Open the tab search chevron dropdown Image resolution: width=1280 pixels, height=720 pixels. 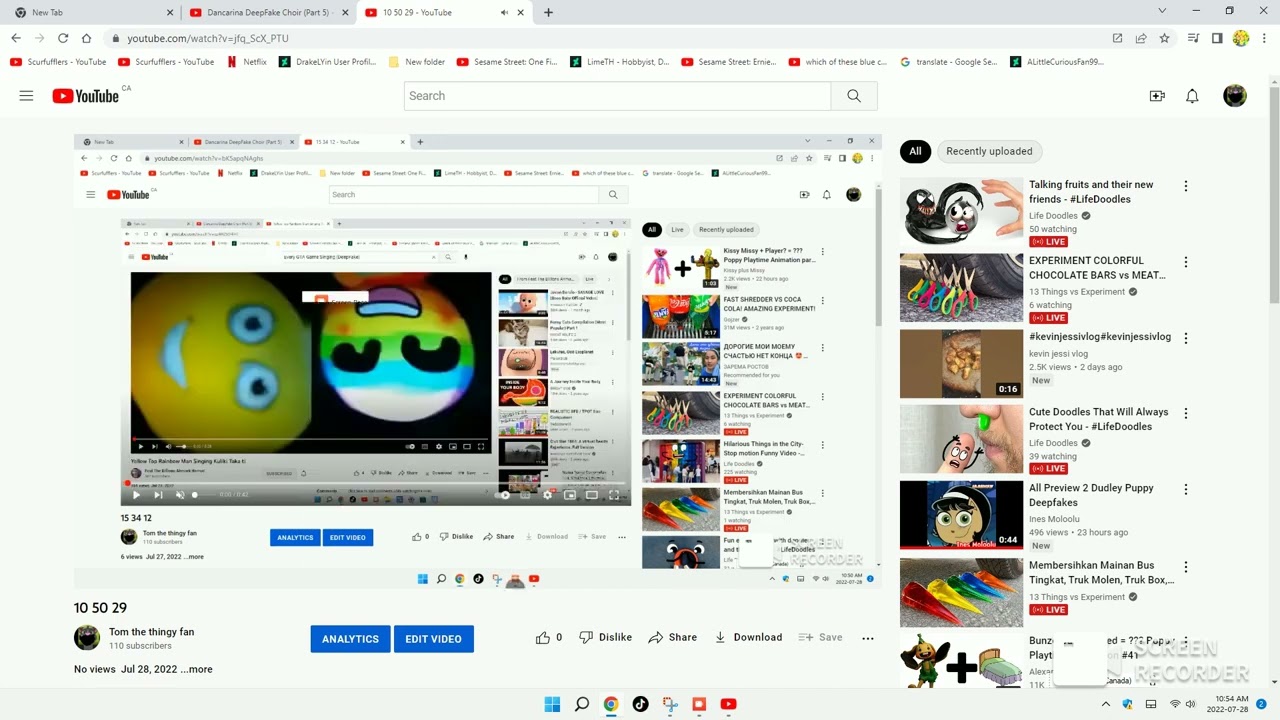[x=1162, y=11]
